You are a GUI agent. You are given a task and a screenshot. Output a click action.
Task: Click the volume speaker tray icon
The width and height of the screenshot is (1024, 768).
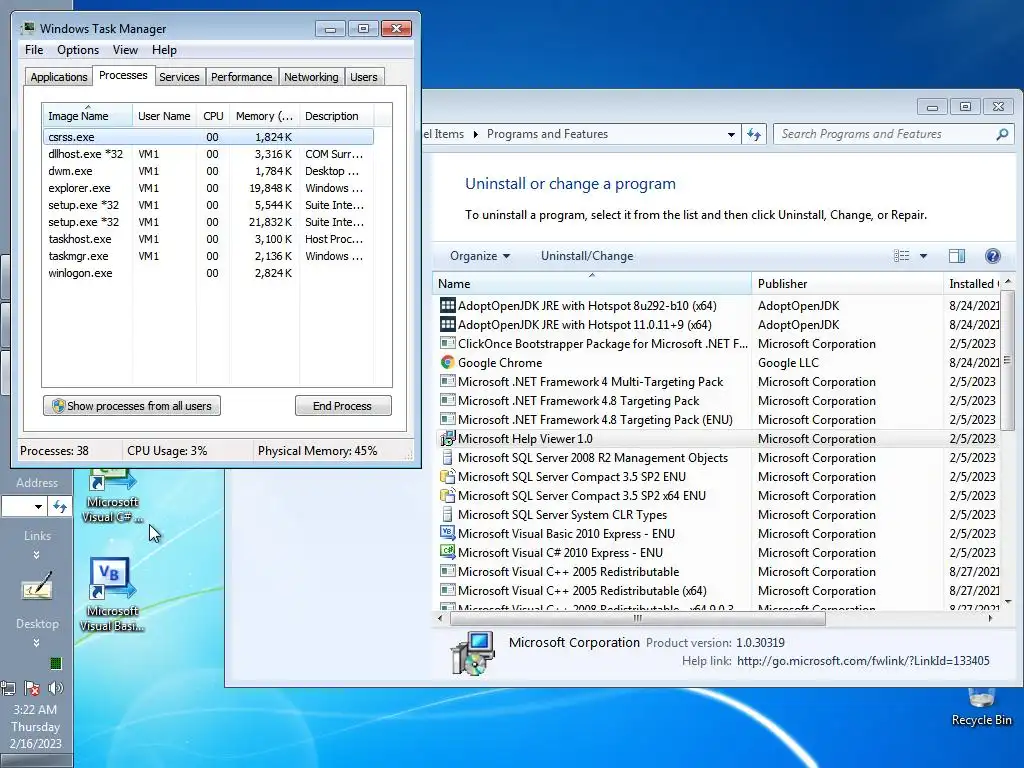(56, 688)
